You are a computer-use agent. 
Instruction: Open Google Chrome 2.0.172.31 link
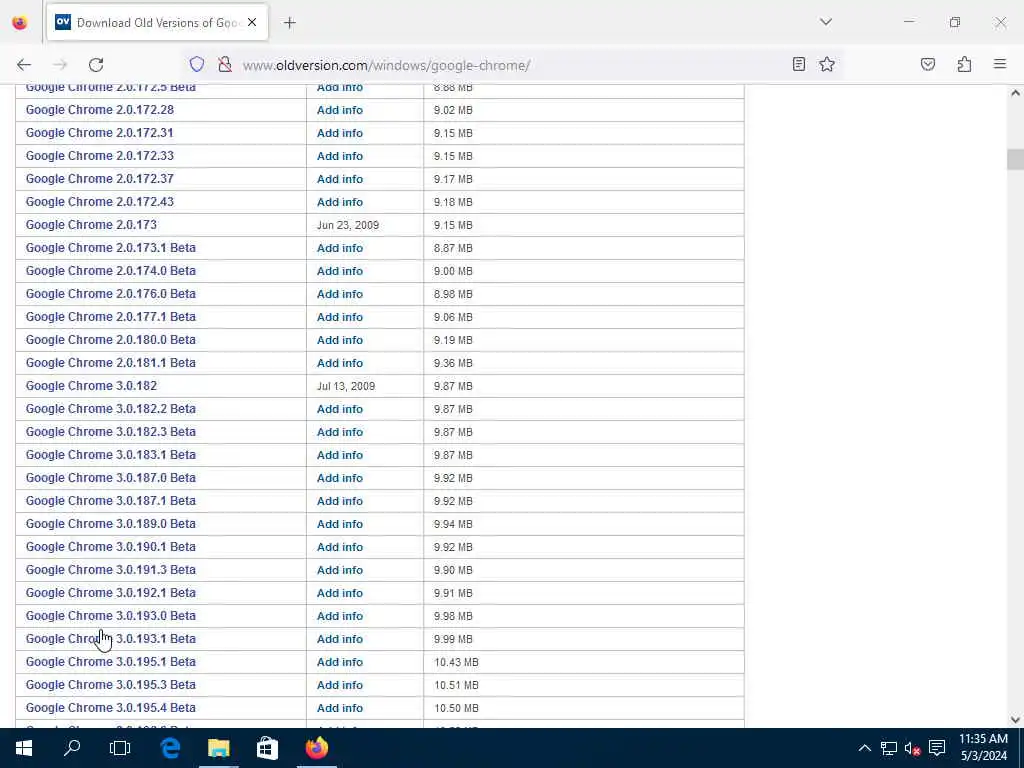point(99,133)
